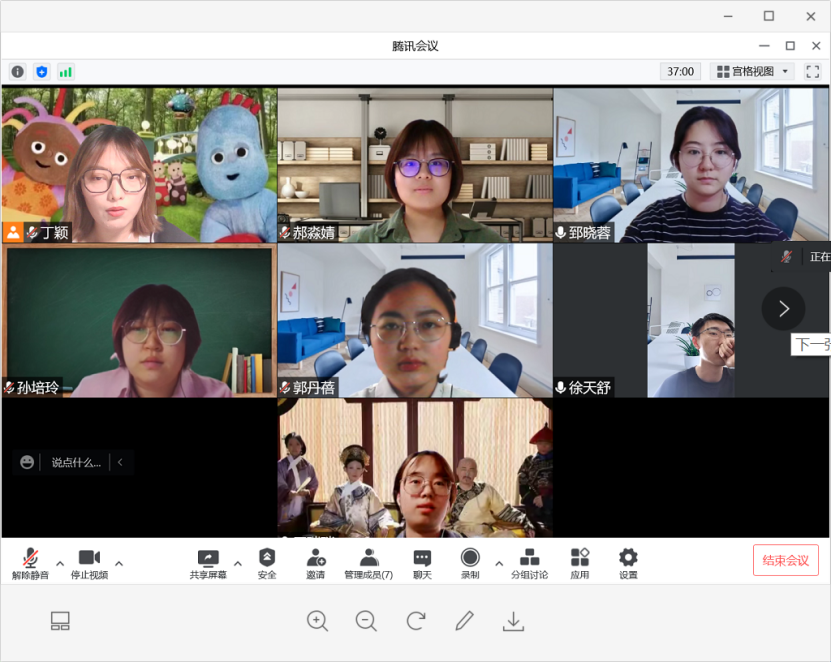
Task: Open the 共享屏幕 screen share icon
Action: tap(208, 563)
